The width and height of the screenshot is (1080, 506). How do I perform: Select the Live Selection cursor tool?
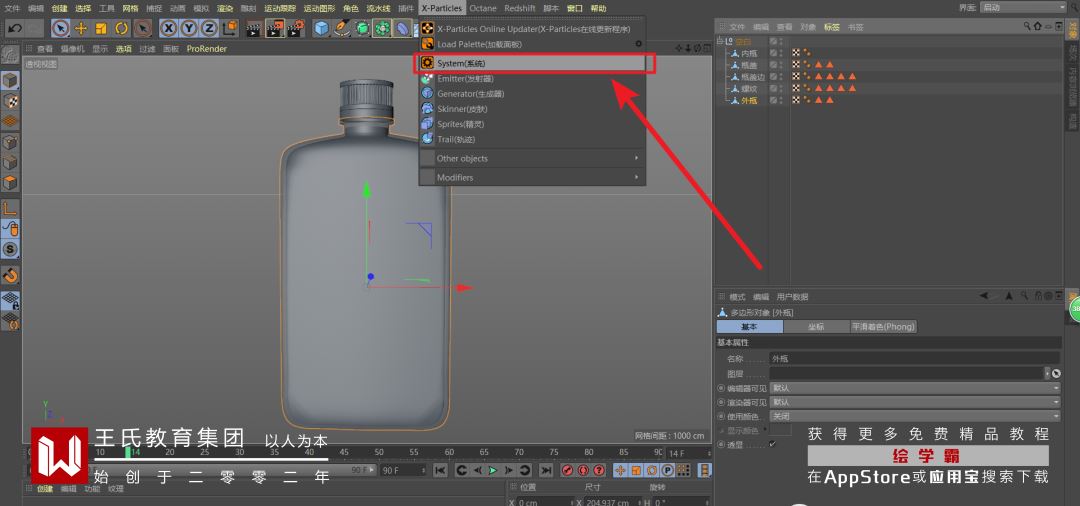(61, 28)
